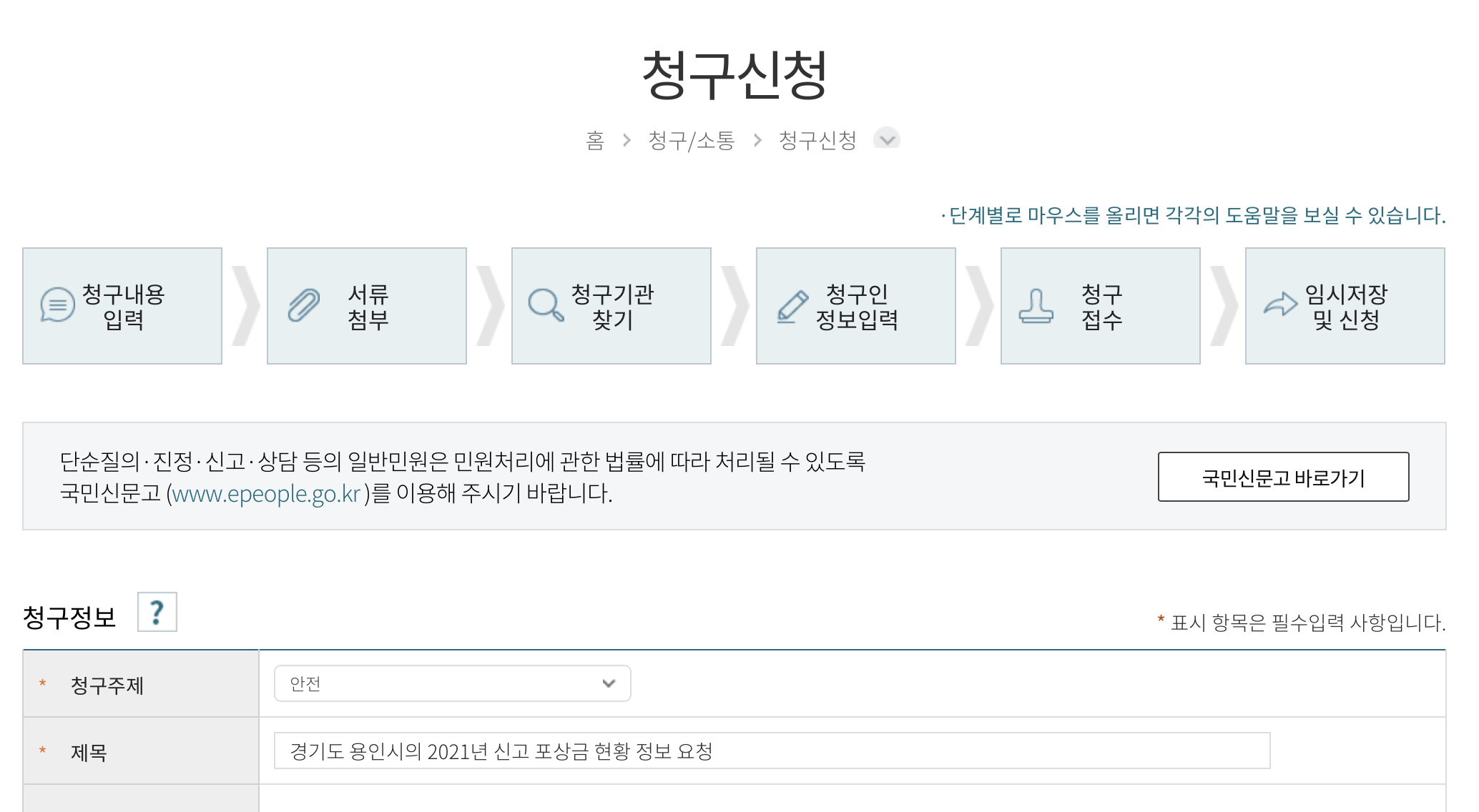Open 청구/소통 breadcrumb link
Image resolution: width=1479 pixels, height=812 pixels.
(691, 140)
